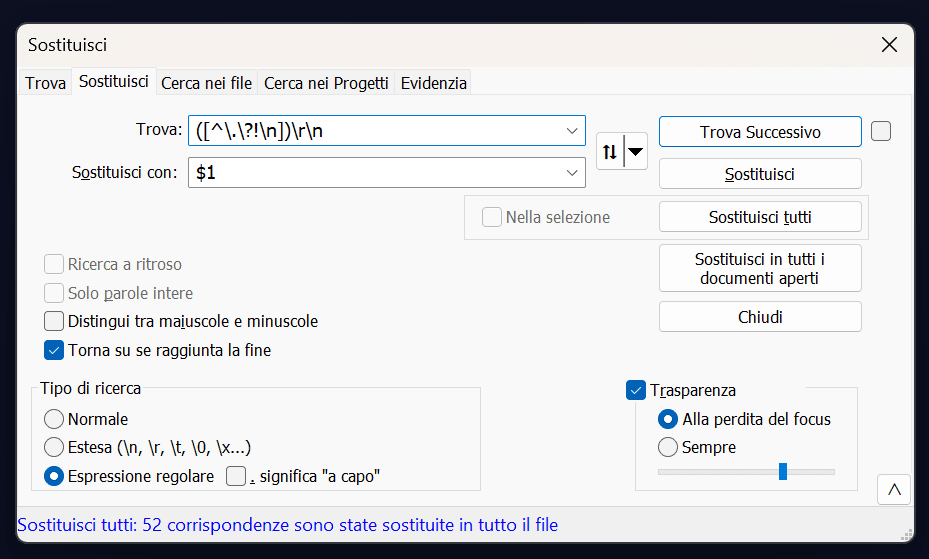Uncheck Torna su se raggiunta la fine
The width and height of the screenshot is (929, 559).
tap(54, 350)
